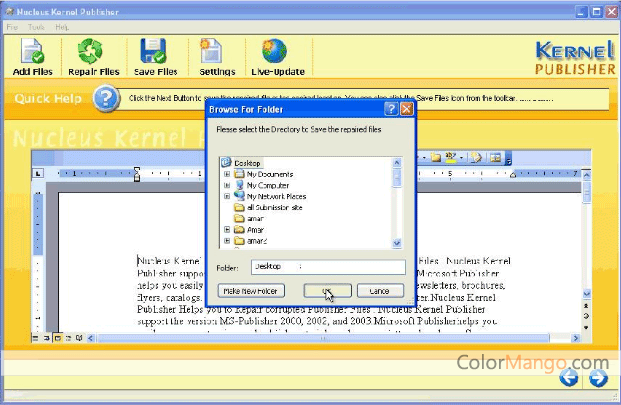
Task: Switch preview to Reading view icon
Action: pos(79,338)
